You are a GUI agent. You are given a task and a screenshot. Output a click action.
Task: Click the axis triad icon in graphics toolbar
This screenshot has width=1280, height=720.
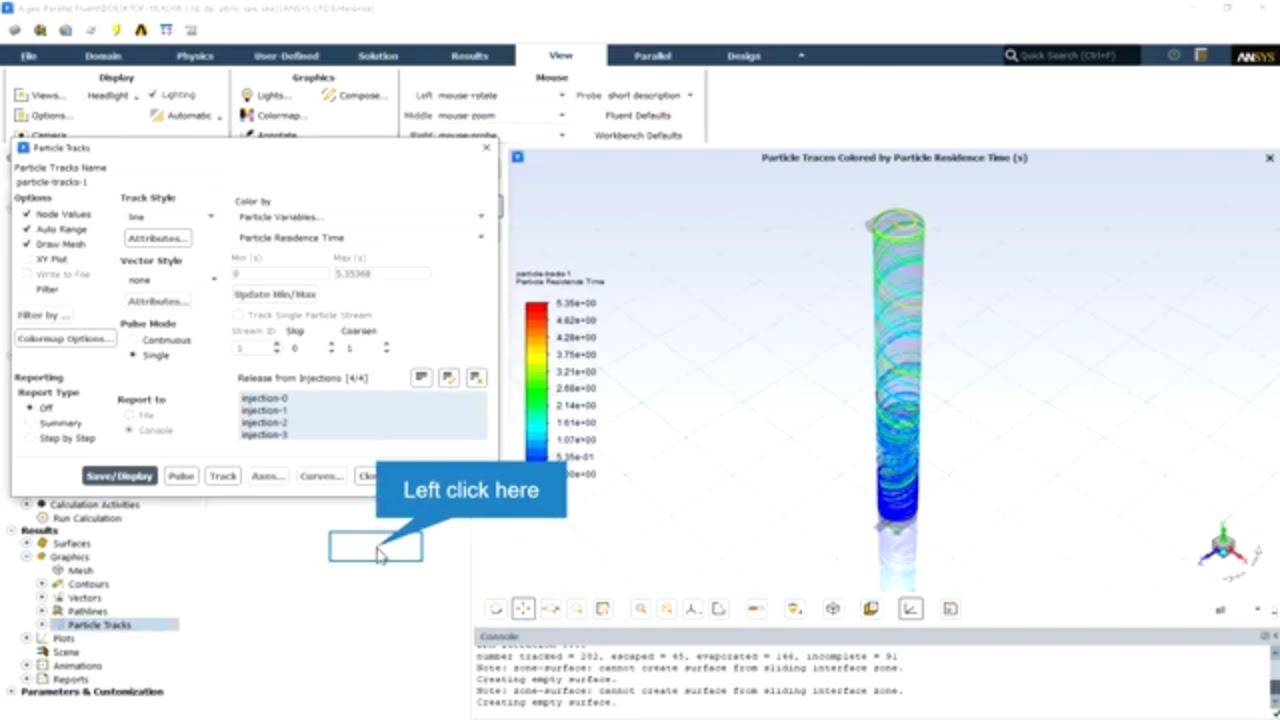[x=692, y=608]
